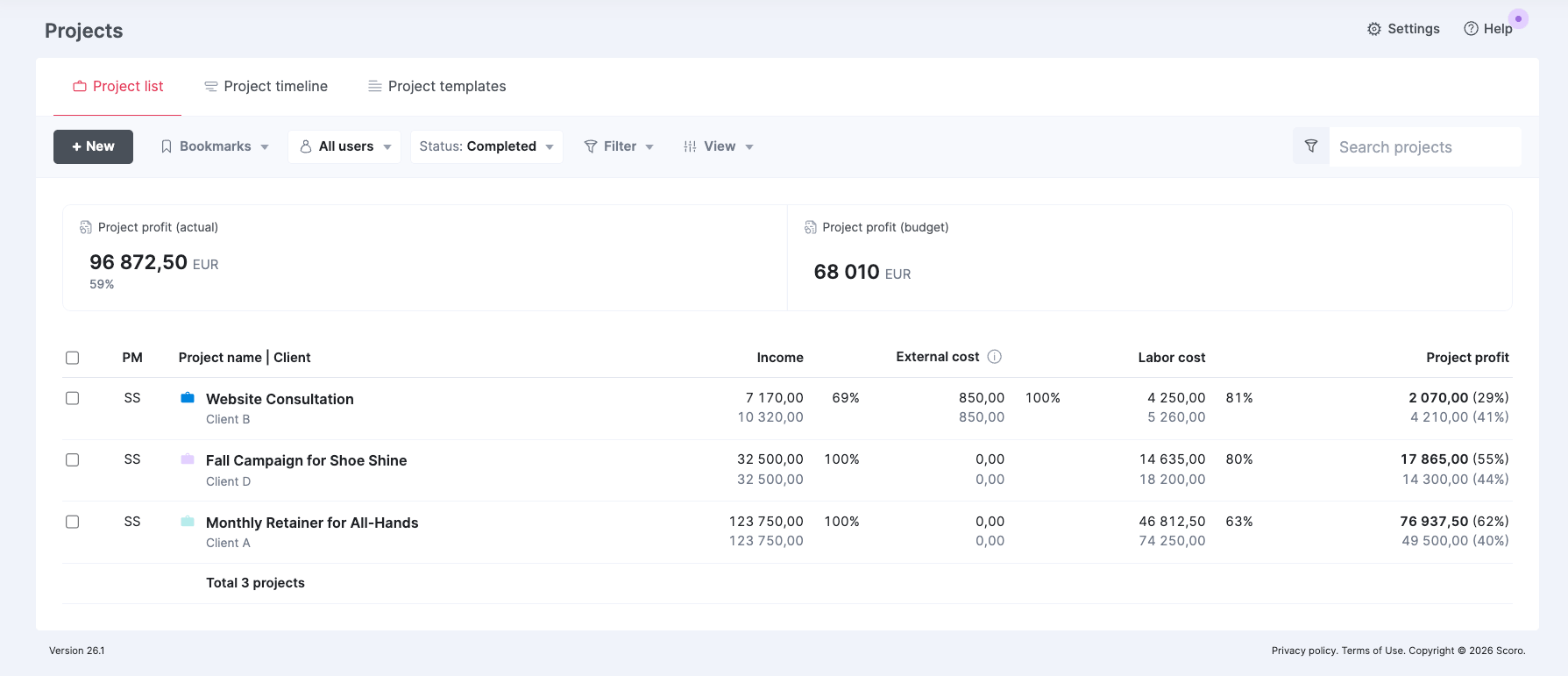Focus the Search projects input field
1568x676 pixels.
coord(1423,147)
